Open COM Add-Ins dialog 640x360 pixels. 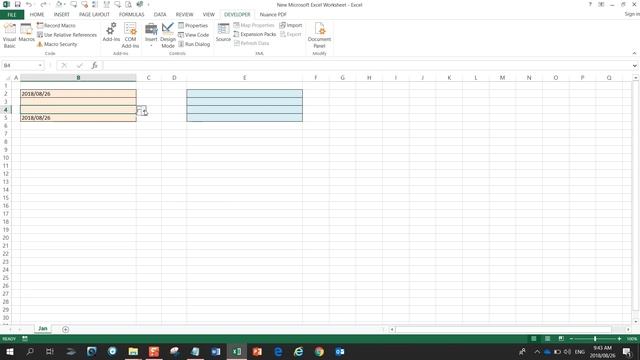coord(130,36)
